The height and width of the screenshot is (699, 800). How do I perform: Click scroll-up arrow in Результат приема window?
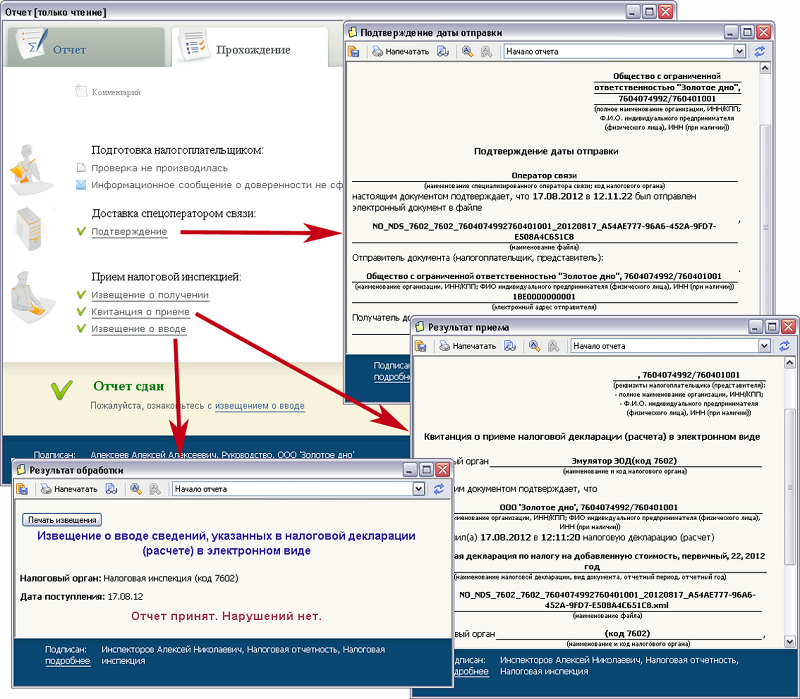[789, 363]
